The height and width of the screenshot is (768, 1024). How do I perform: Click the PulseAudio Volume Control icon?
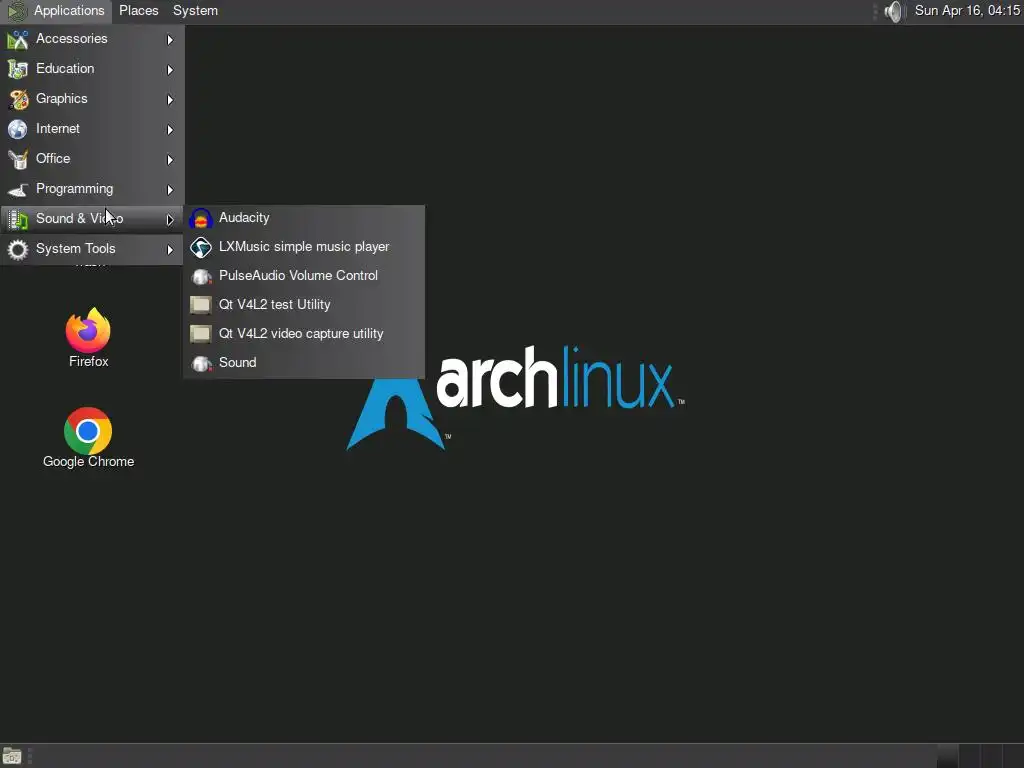[200, 276]
